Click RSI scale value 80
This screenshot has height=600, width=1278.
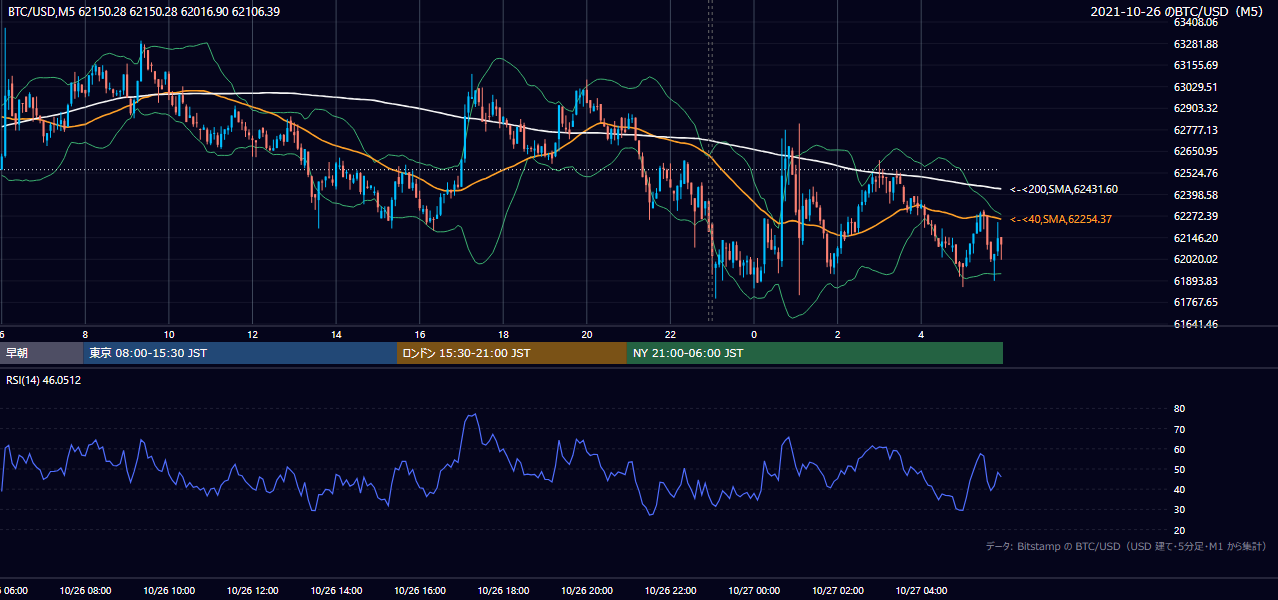[x=1179, y=409]
